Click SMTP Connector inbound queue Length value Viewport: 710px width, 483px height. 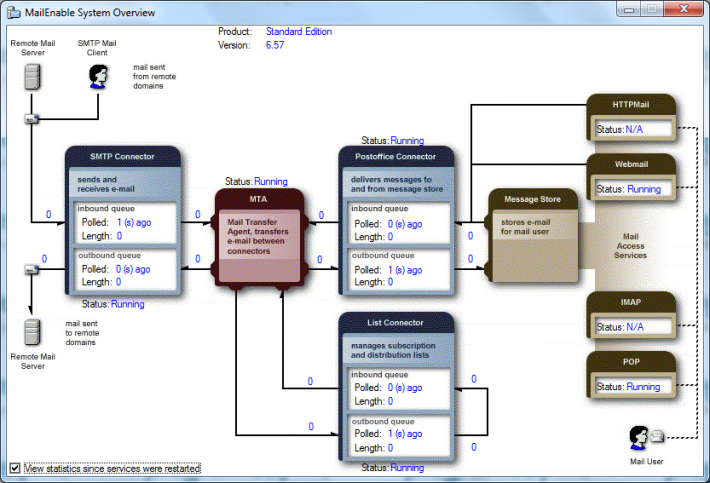coord(120,236)
